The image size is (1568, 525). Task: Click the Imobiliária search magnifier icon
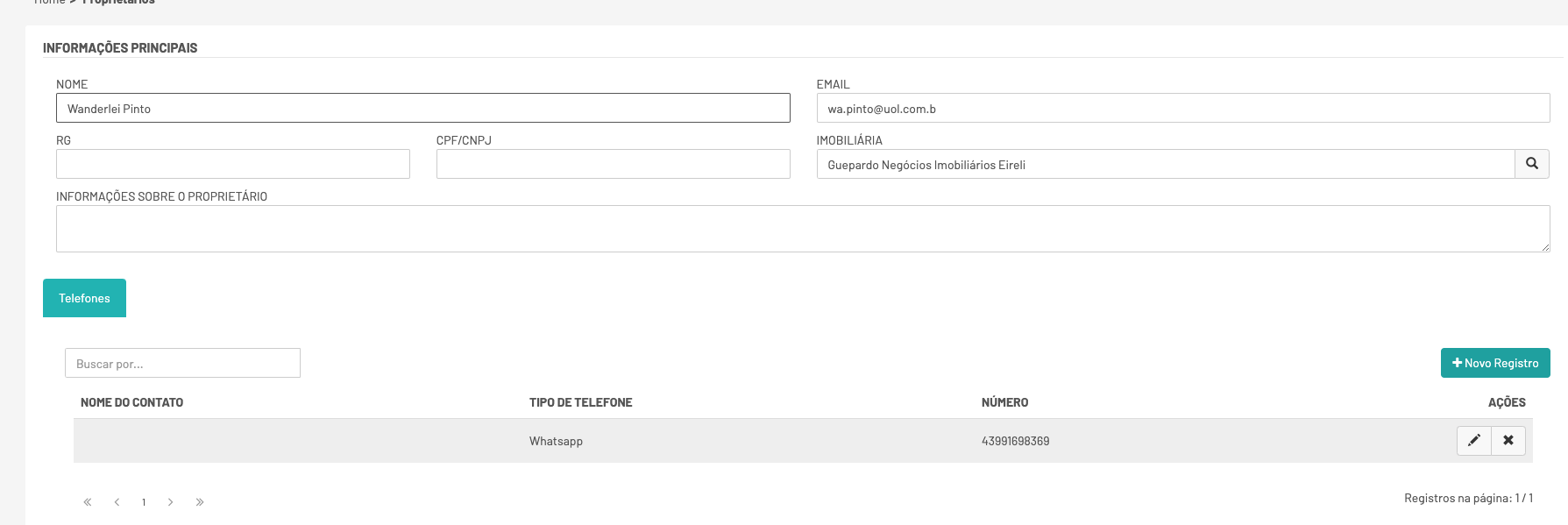[x=1532, y=164]
